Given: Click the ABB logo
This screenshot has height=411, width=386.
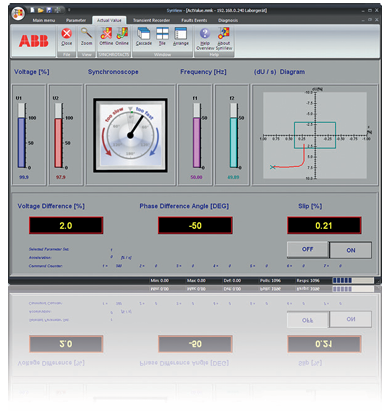Looking at the screenshot, I should click(x=33, y=41).
